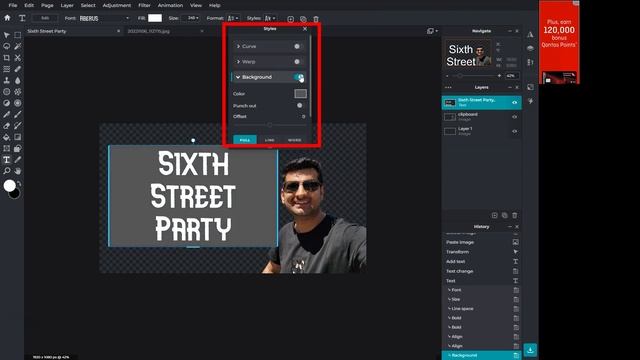The image size is (640, 360).
Task: Select the Heal bandage tool
Action: (18, 69)
